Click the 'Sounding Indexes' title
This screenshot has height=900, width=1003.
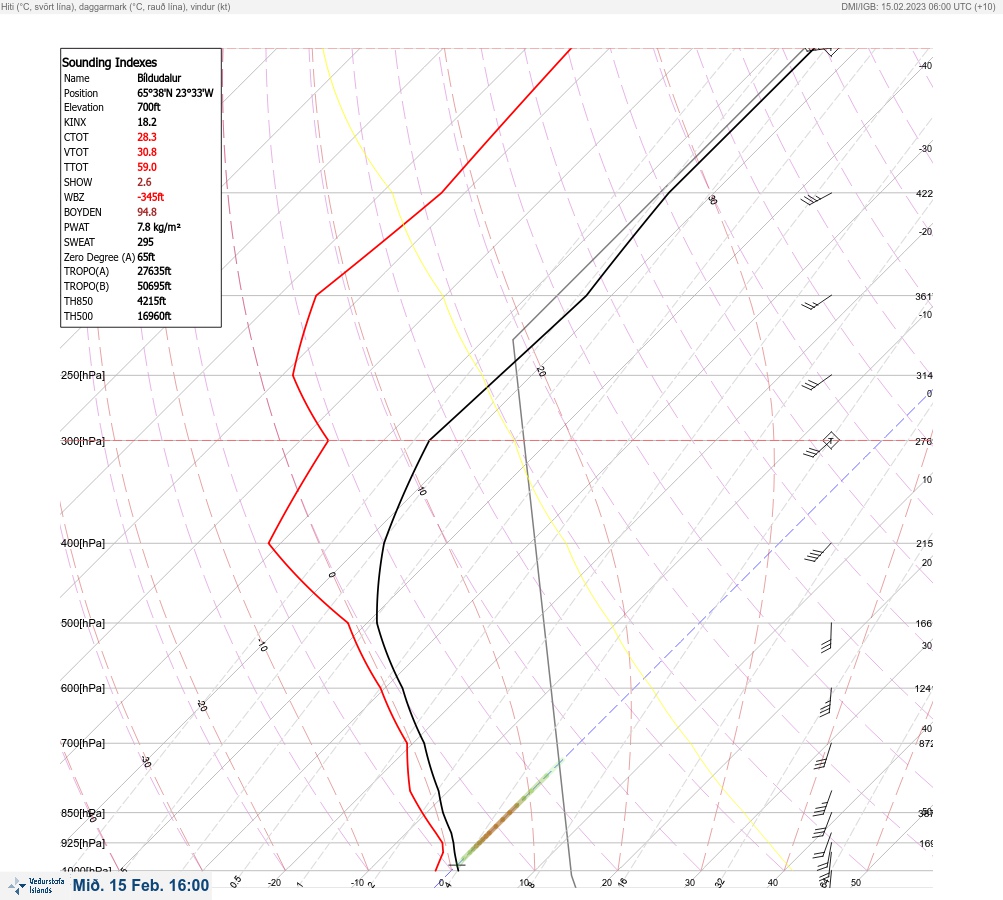109,62
